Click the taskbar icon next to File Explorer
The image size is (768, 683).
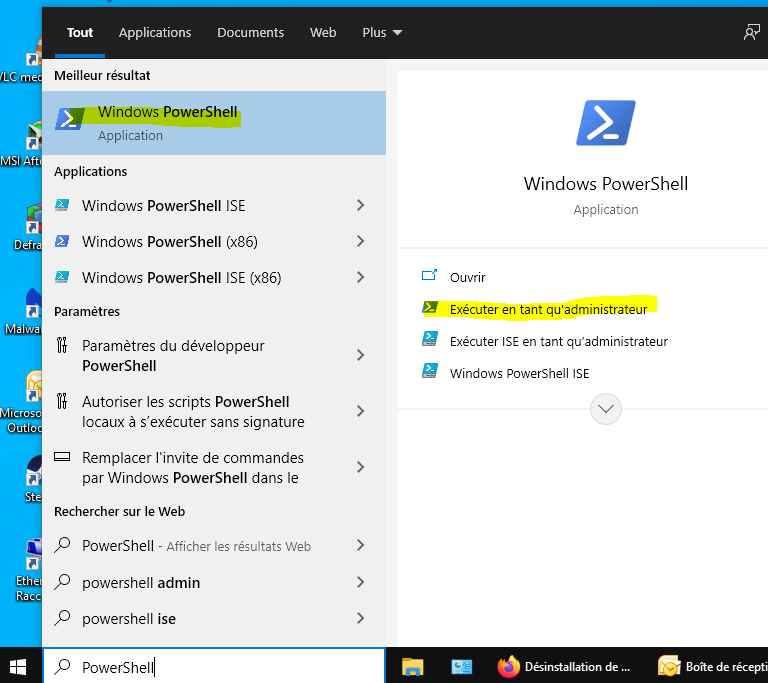click(461, 667)
